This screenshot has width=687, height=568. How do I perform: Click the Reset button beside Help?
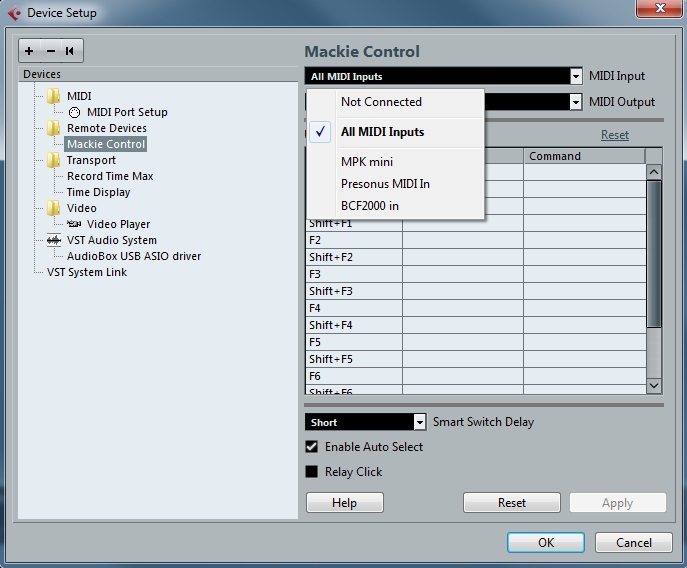(x=512, y=502)
